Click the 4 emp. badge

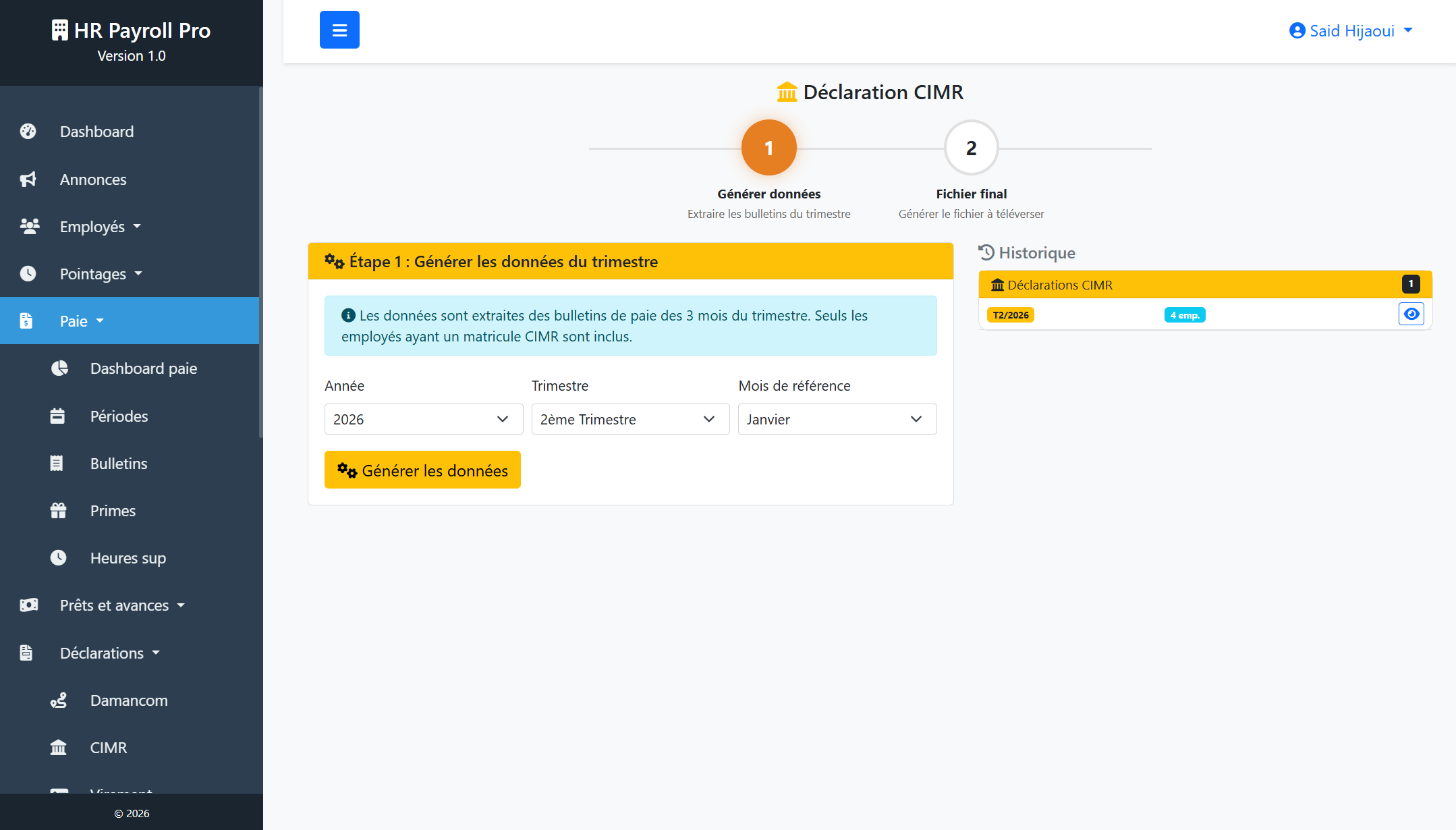pos(1185,315)
